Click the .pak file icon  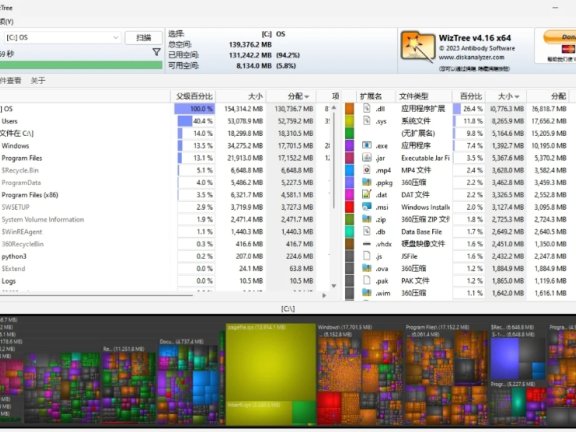click(367, 280)
